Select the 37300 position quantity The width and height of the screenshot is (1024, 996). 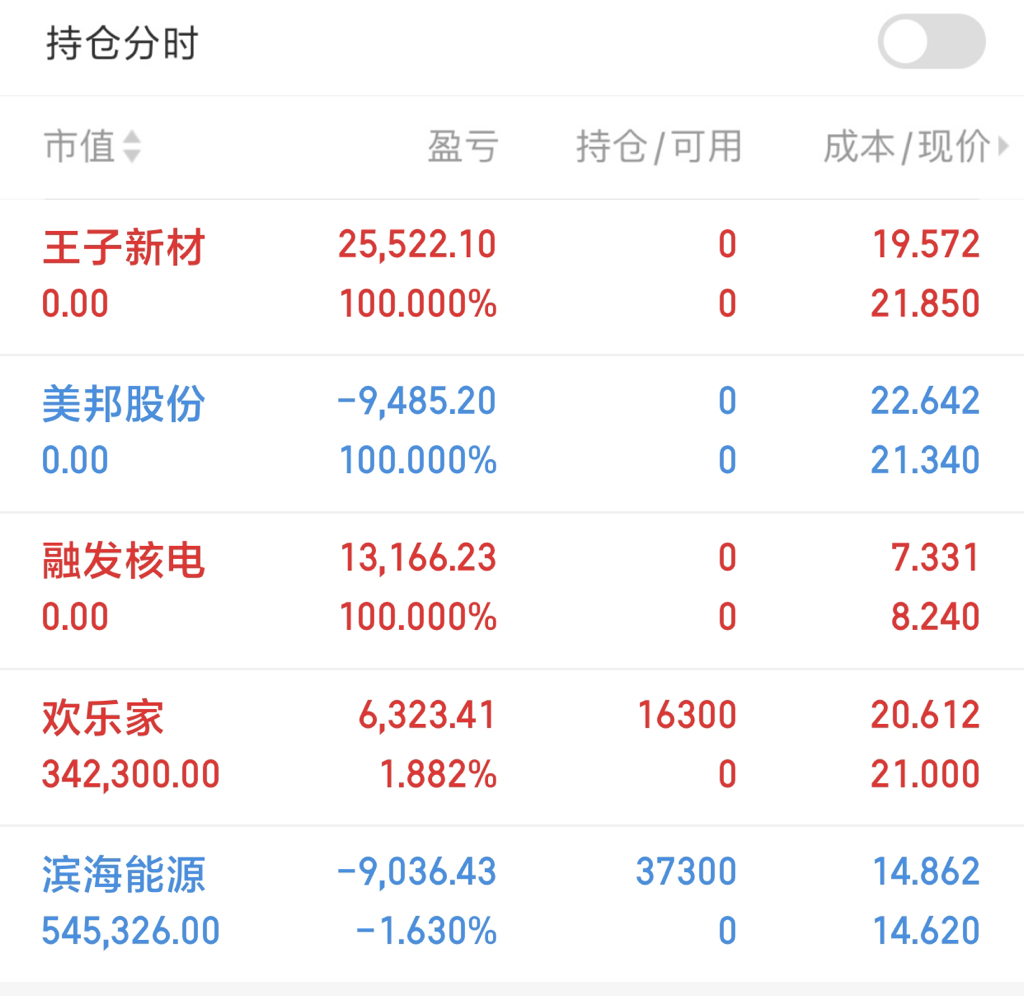[686, 871]
